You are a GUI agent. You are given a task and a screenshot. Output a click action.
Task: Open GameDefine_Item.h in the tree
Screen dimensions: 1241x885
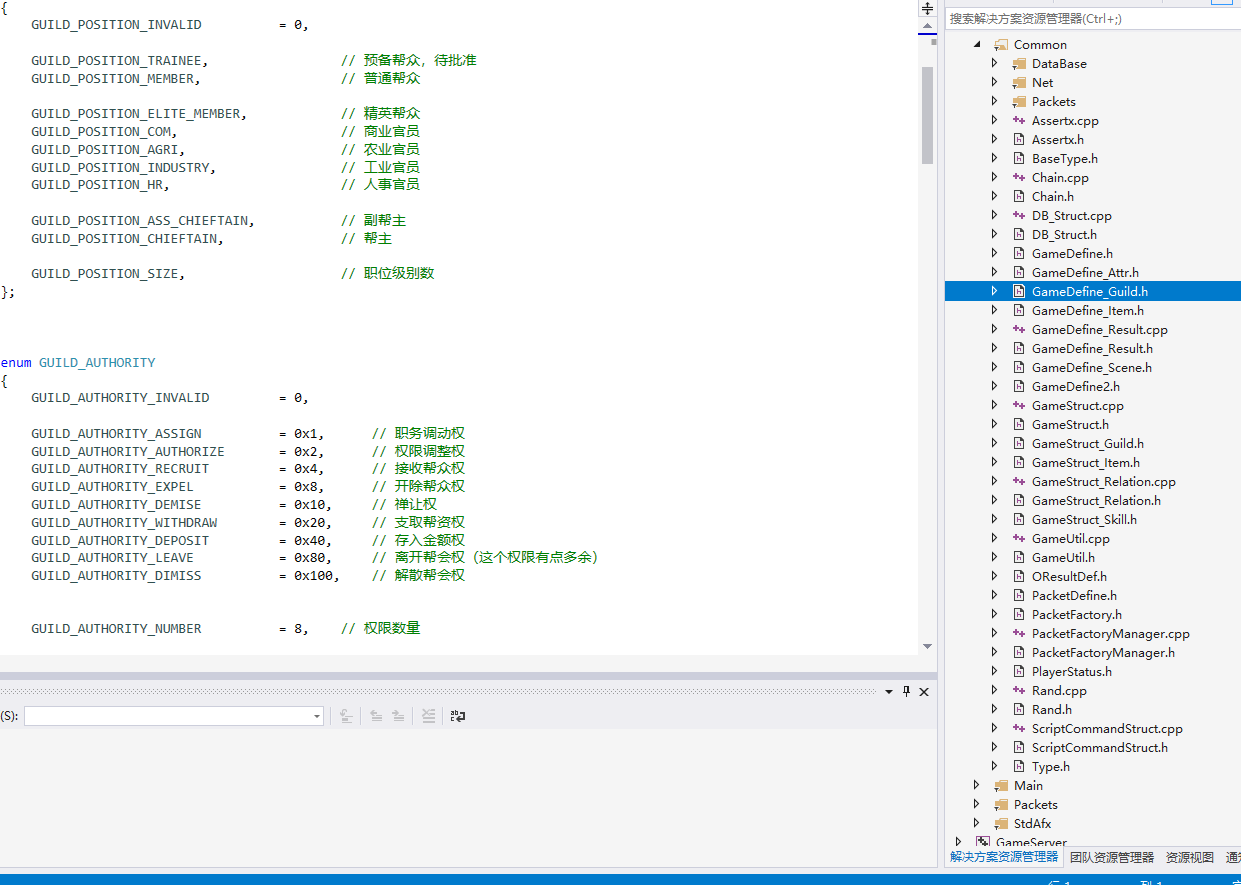[1087, 311]
